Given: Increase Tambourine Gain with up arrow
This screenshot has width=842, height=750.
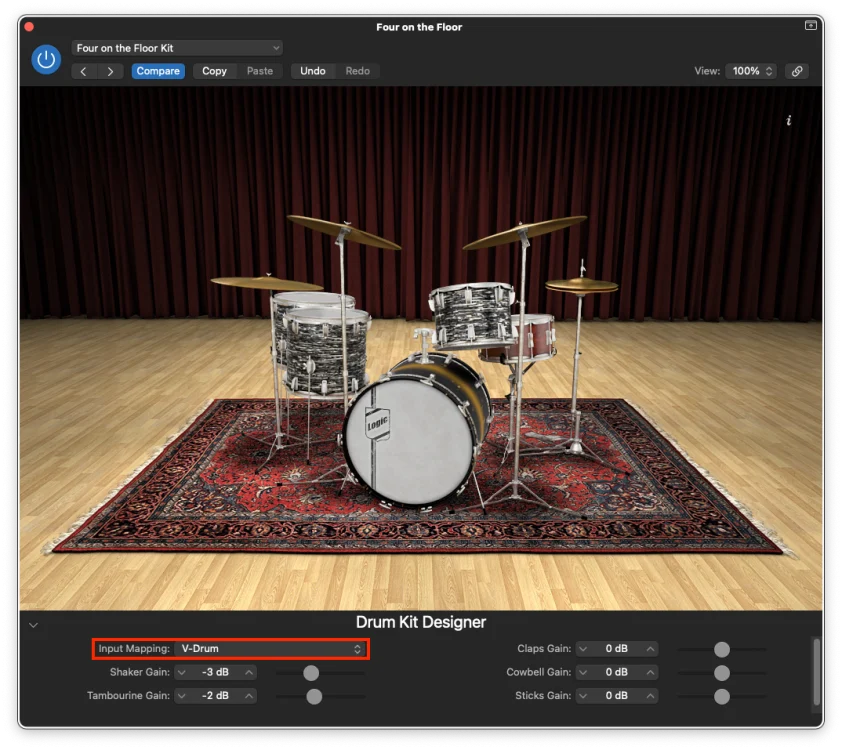Looking at the screenshot, I should (x=249, y=696).
